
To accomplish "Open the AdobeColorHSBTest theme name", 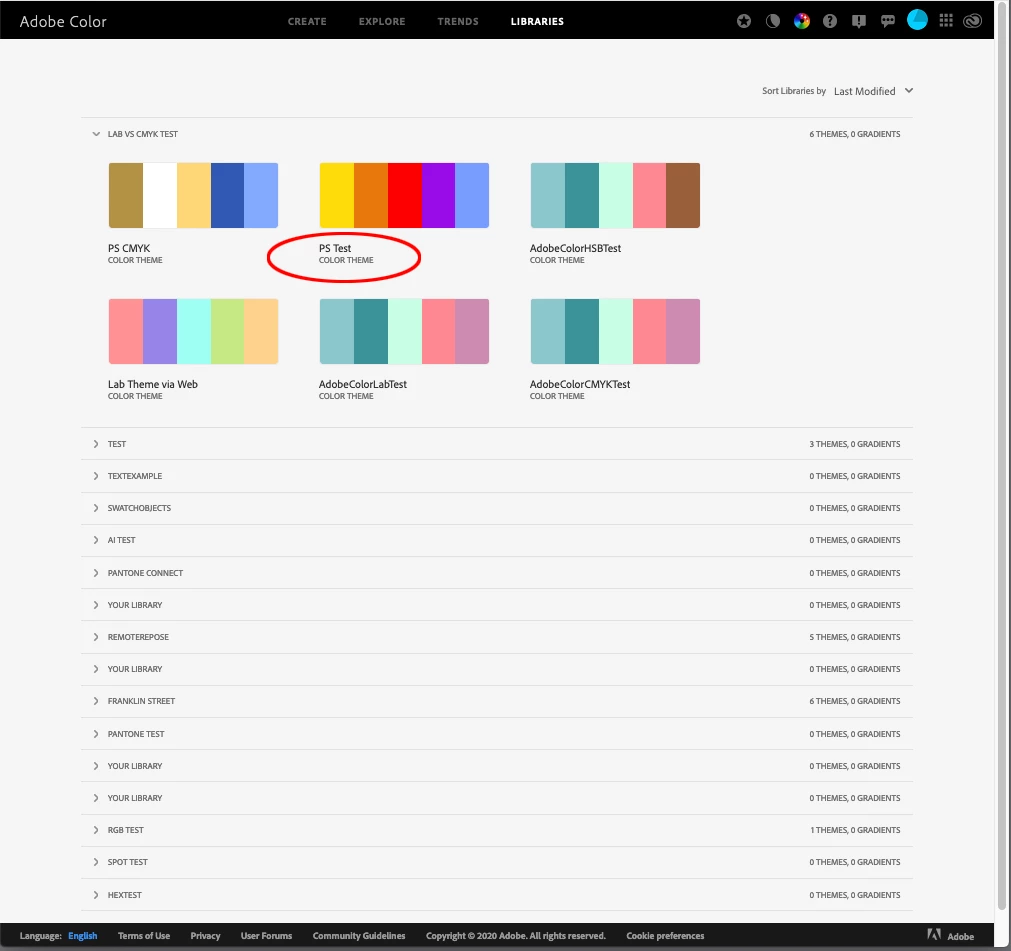I will tap(575, 248).
